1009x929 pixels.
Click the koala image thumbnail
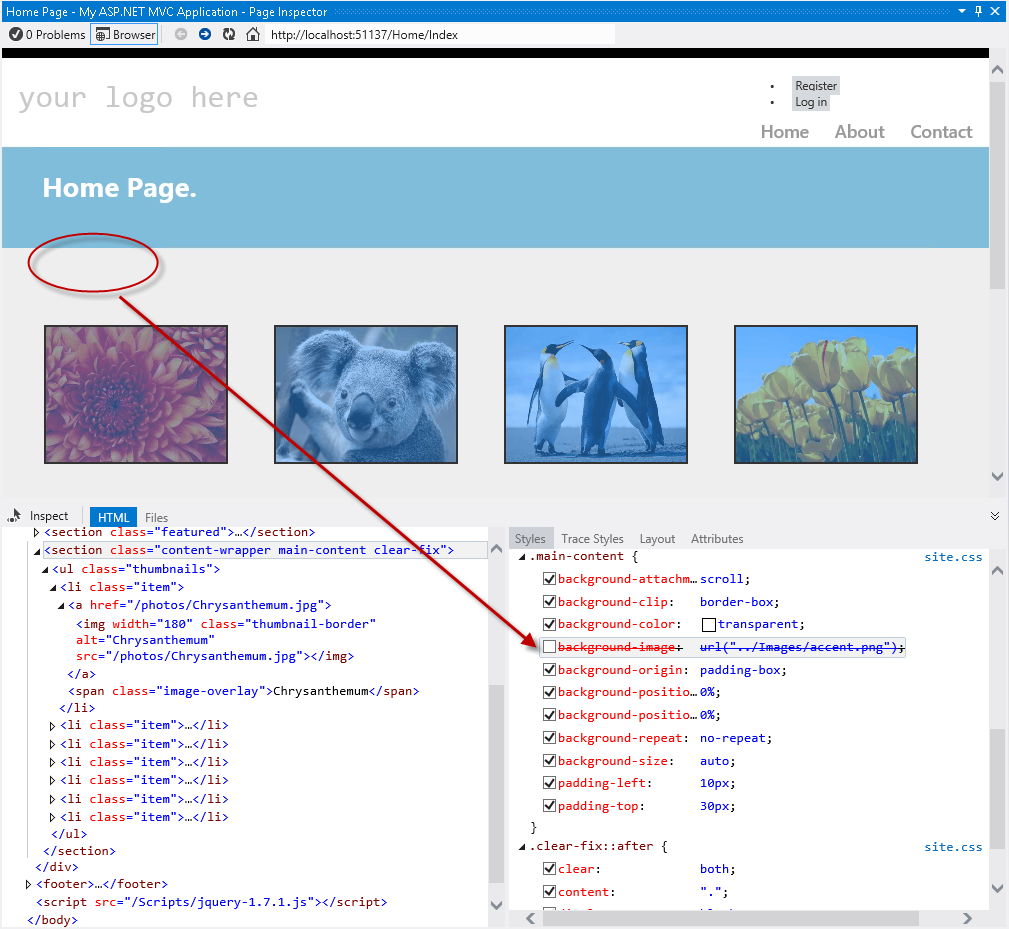(365, 393)
